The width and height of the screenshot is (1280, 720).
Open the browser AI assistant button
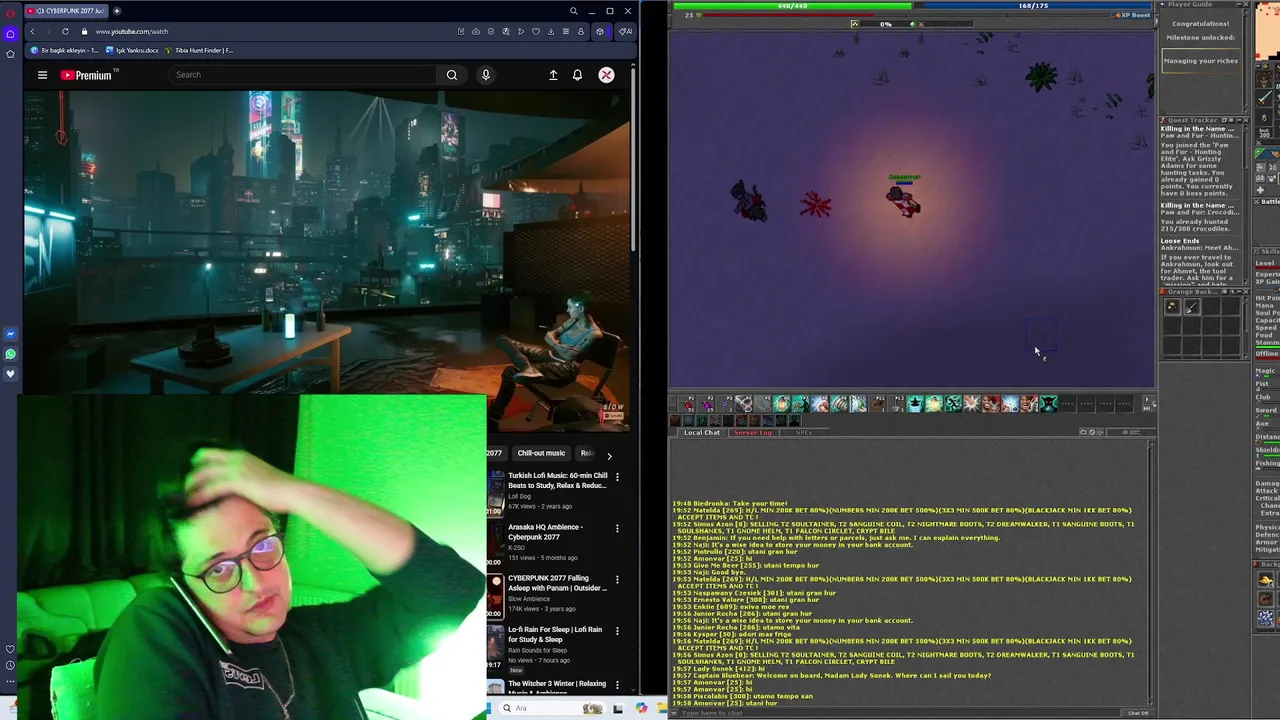coord(625,32)
